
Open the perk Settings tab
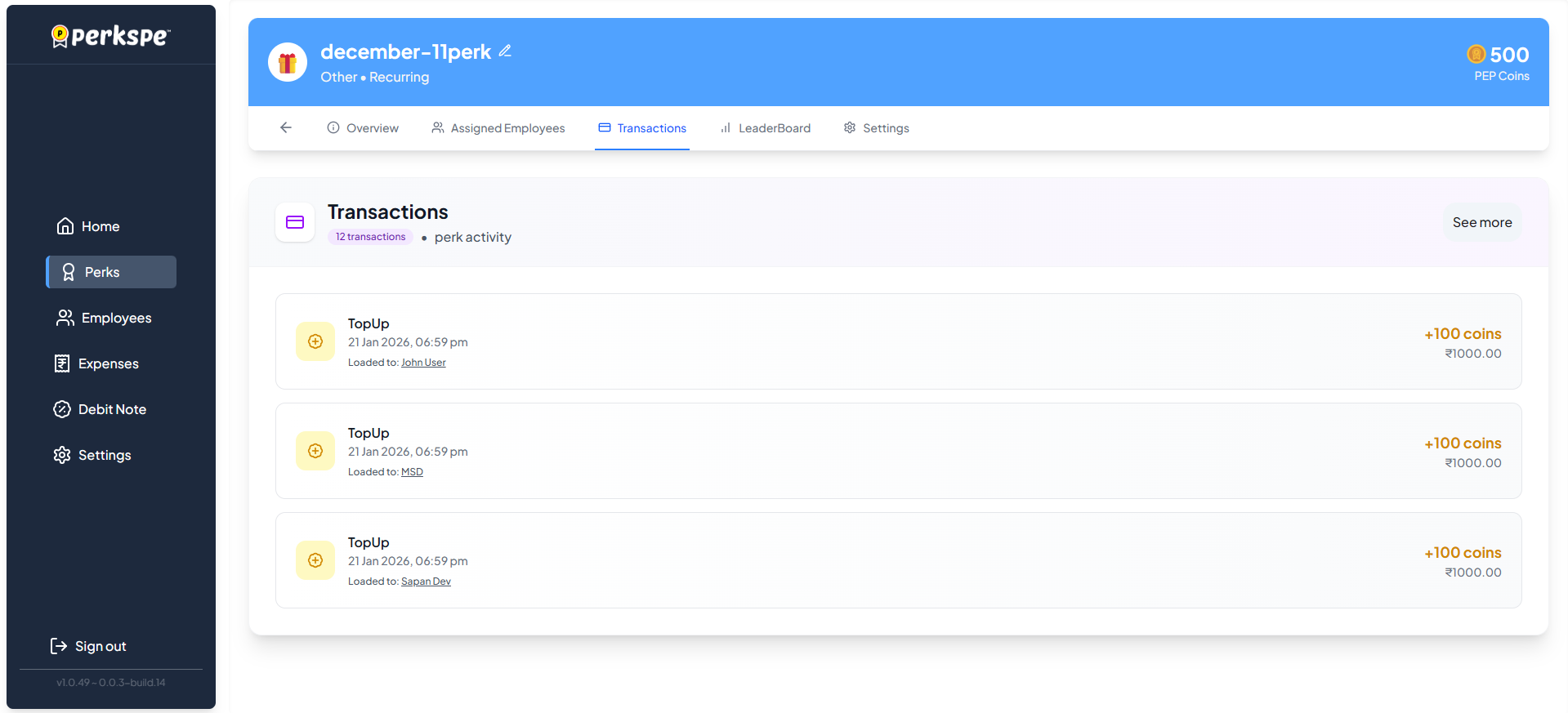pyautogui.click(x=876, y=128)
